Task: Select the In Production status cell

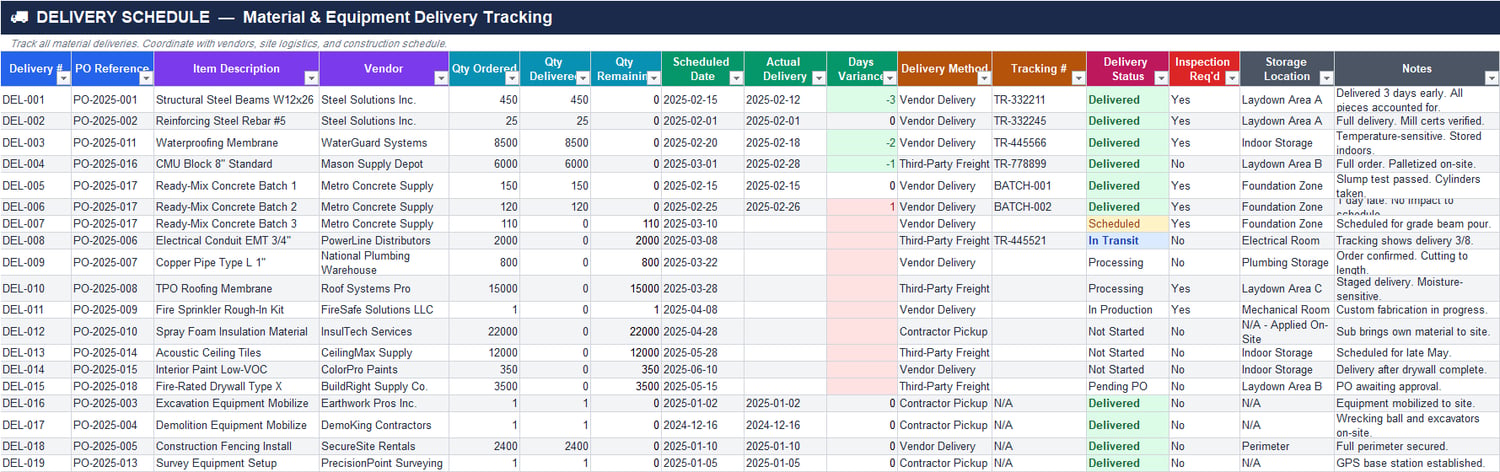Action: tap(1127, 310)
